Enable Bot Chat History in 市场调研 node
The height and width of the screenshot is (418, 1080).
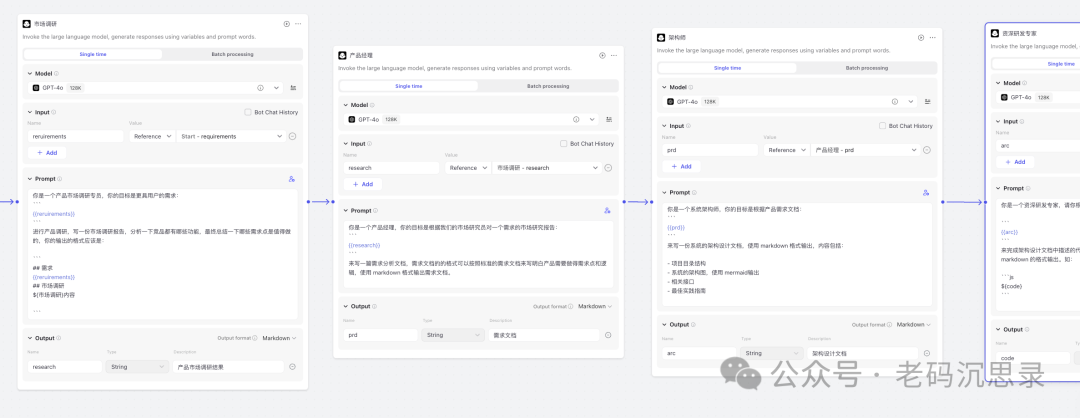pos(248,112)
